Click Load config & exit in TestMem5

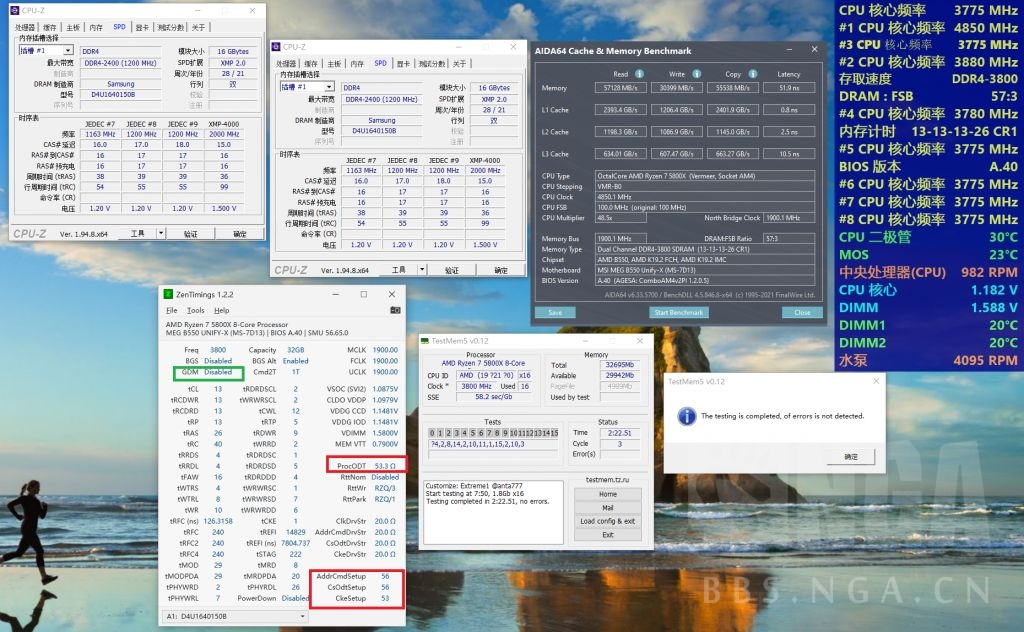607,521
